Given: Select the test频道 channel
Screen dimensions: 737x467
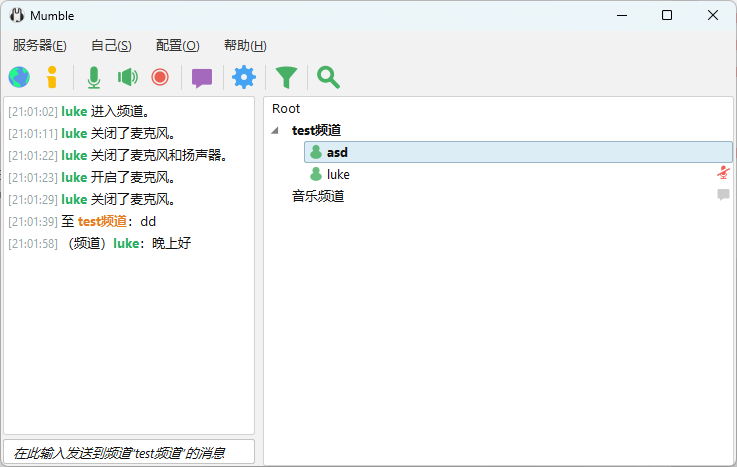Looking at the screenshot, I should [316, 130].
